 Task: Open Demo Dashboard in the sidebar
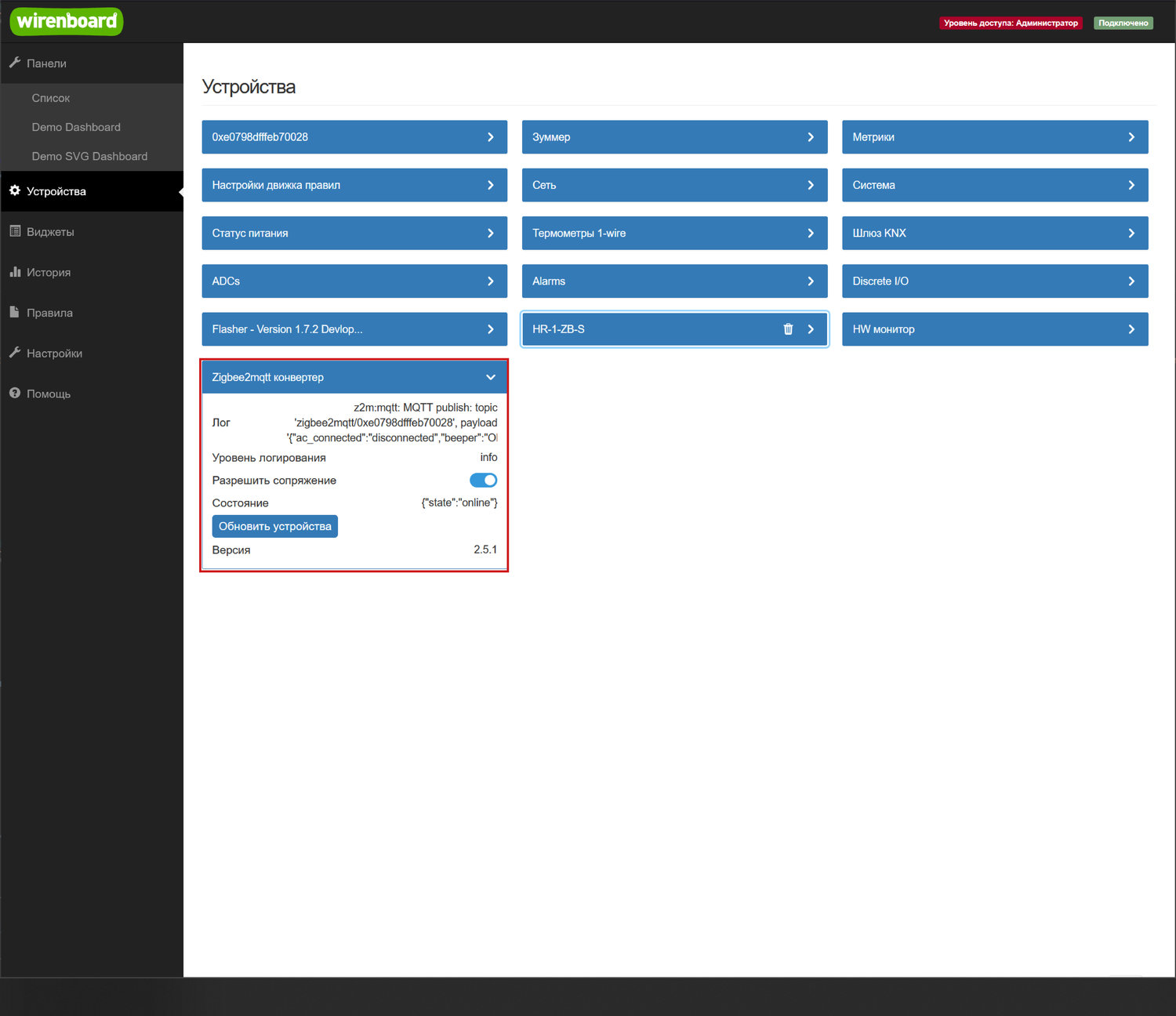coord(76,127)
